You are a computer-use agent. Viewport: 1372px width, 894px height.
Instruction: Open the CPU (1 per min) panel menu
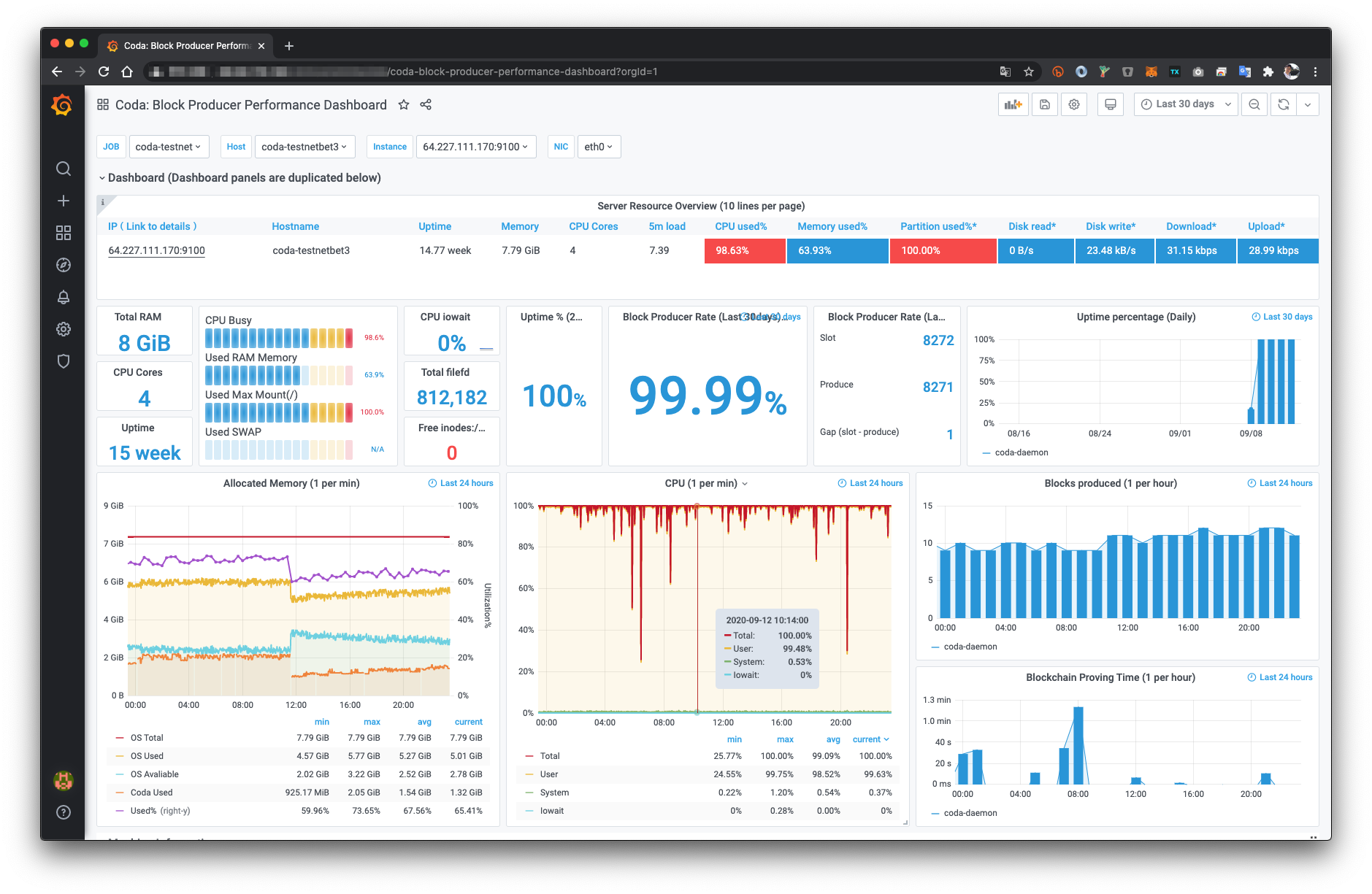706,483
